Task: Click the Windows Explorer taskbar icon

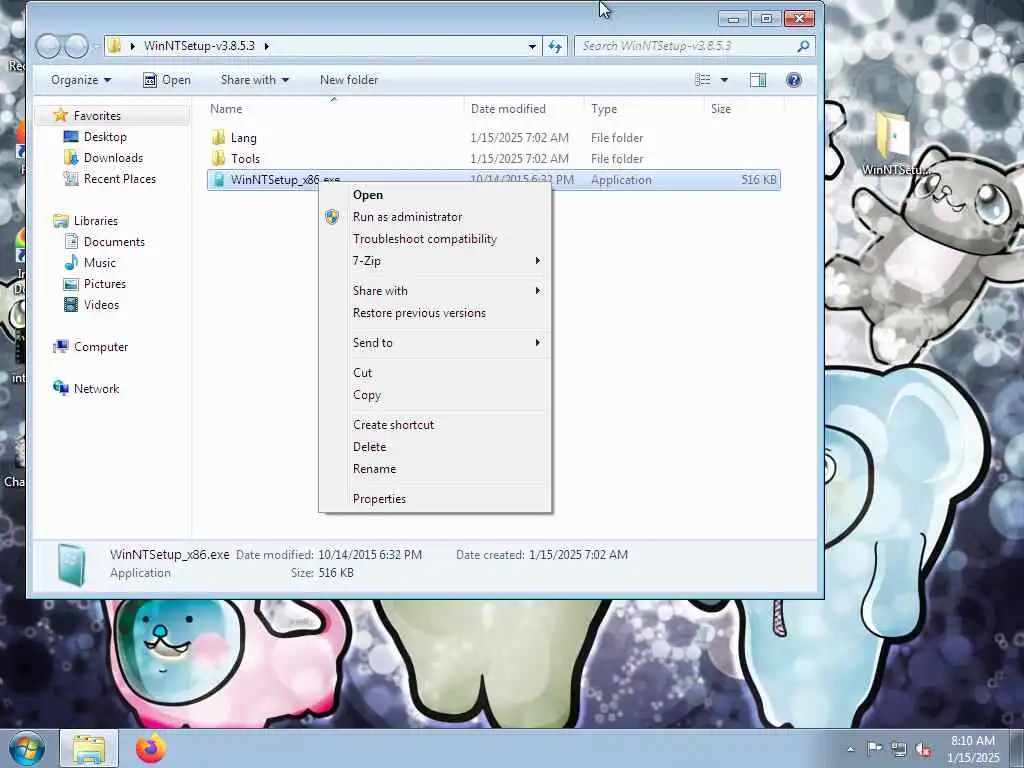Action: click(x=89, y=748)
